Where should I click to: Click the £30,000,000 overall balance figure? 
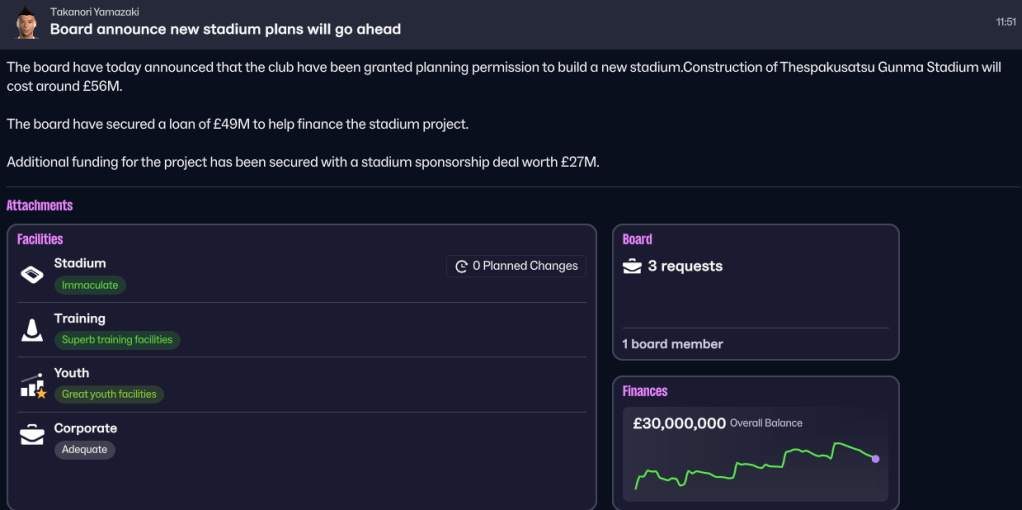tap(679, 423)
